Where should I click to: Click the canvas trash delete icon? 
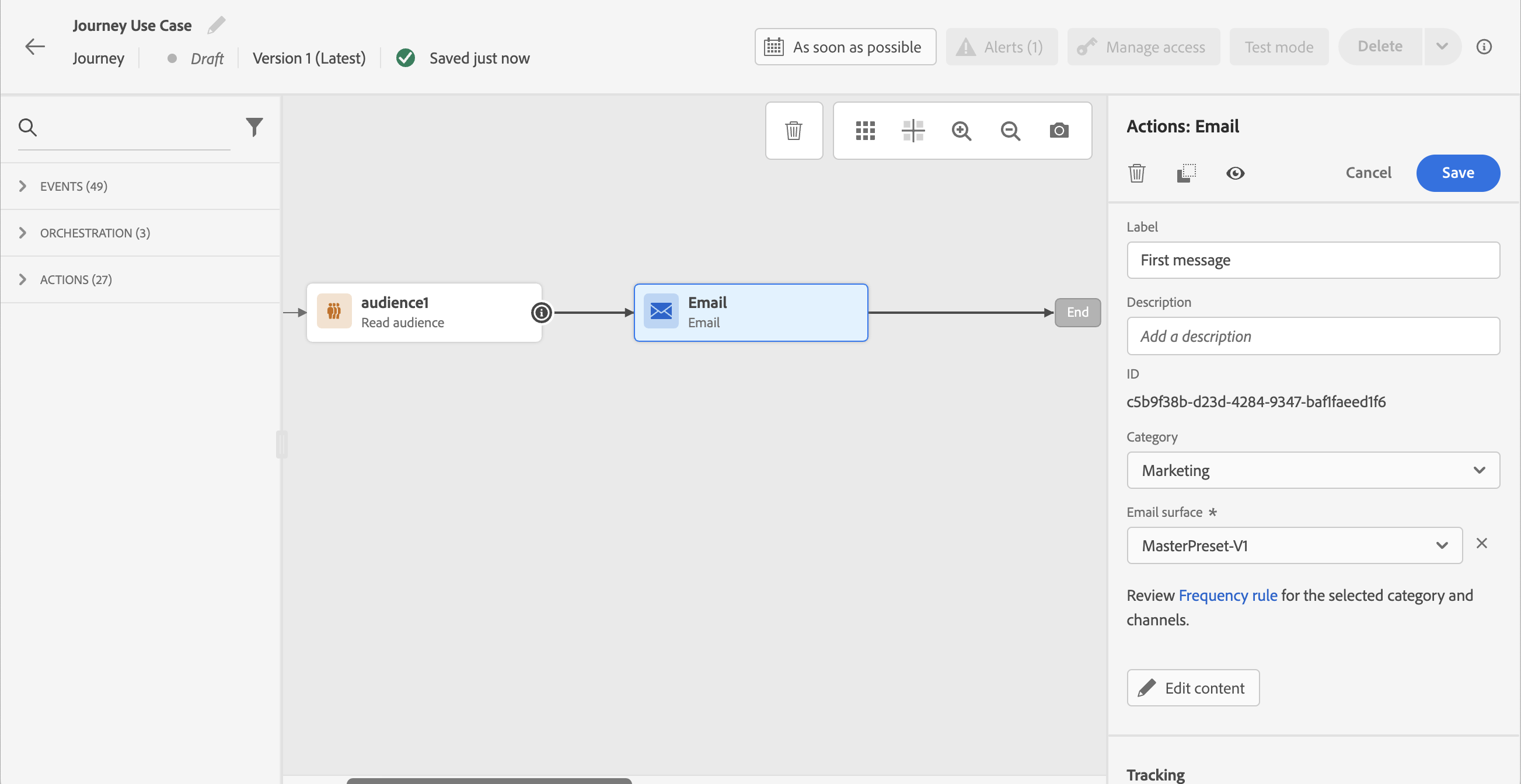coord(794,130)
